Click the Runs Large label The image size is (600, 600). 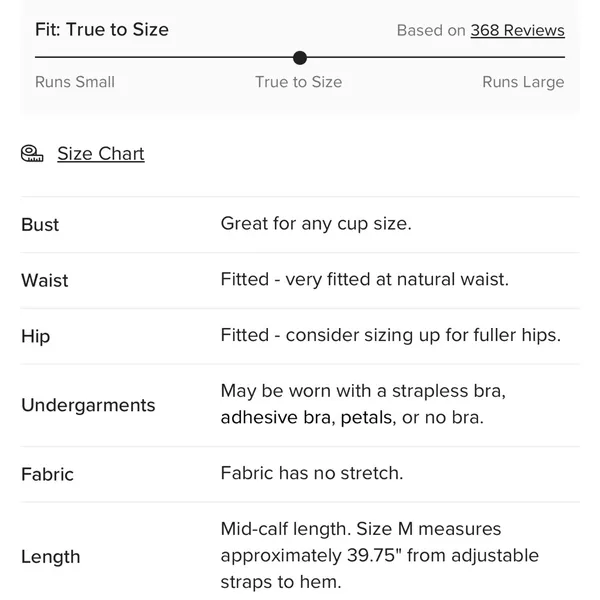click(x=523, y=82)
